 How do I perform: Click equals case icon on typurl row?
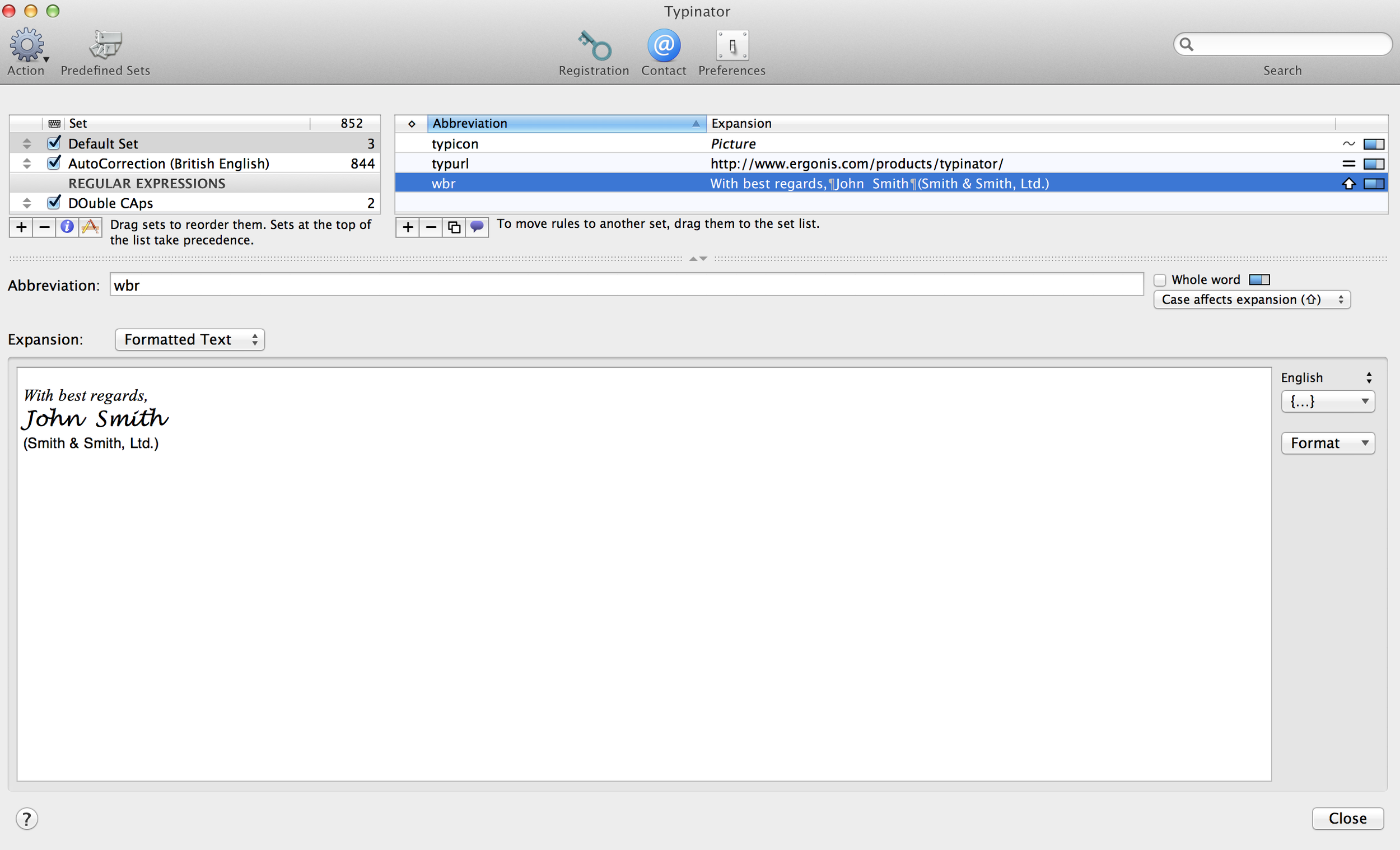pos(1348,164)
